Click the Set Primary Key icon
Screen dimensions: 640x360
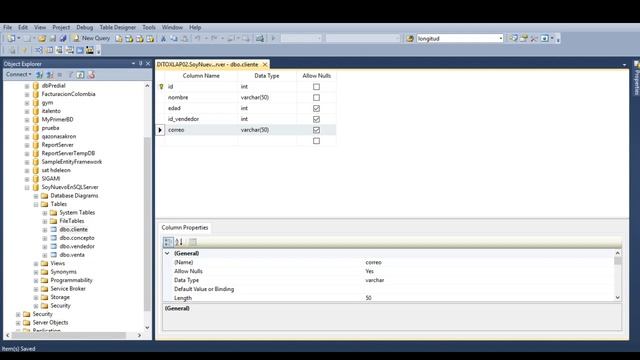coord(23,50)
